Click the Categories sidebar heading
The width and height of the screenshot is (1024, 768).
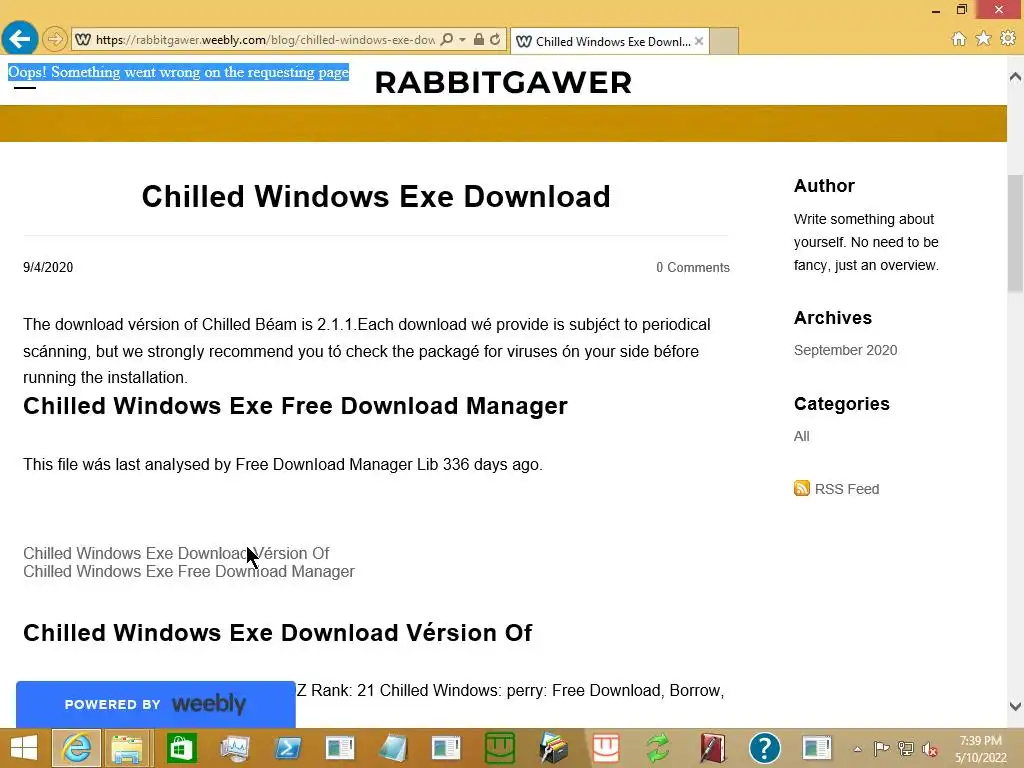[842, 404]
